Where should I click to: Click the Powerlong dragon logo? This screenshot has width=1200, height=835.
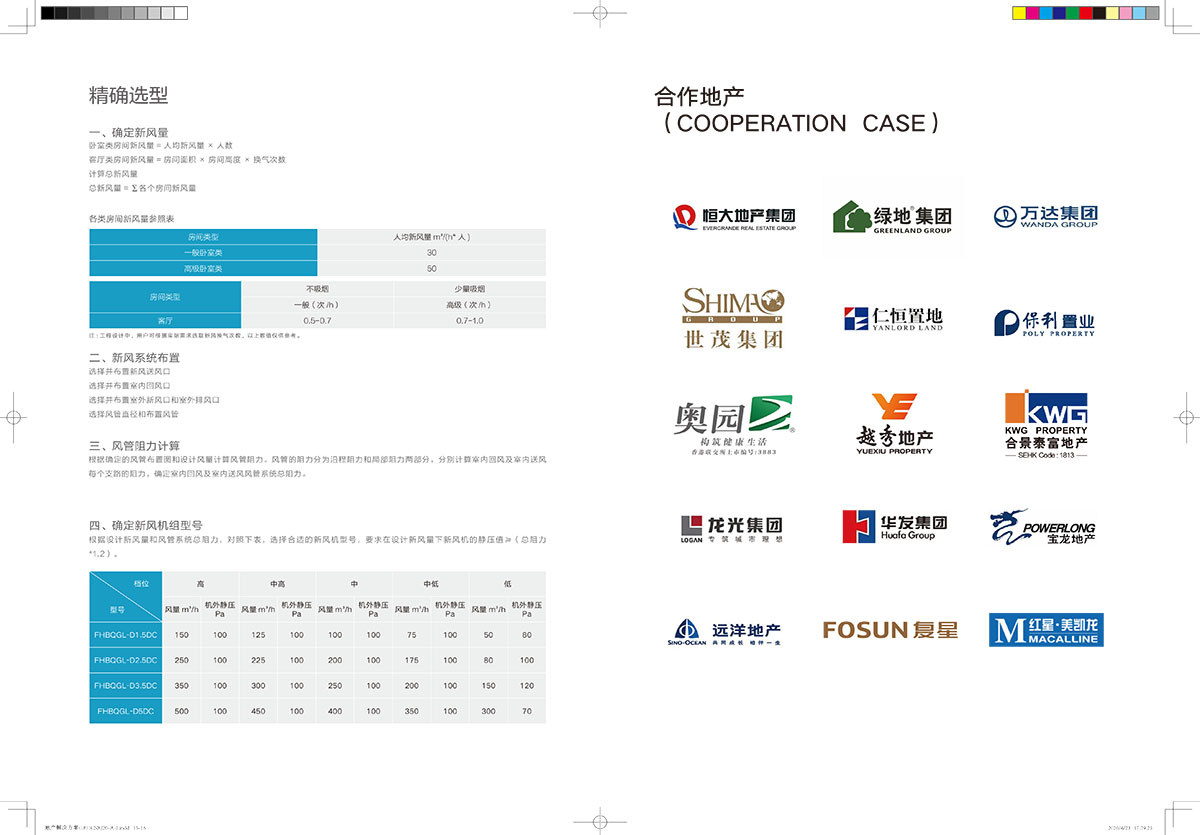pyautogui.click(x=1042, y=527)
